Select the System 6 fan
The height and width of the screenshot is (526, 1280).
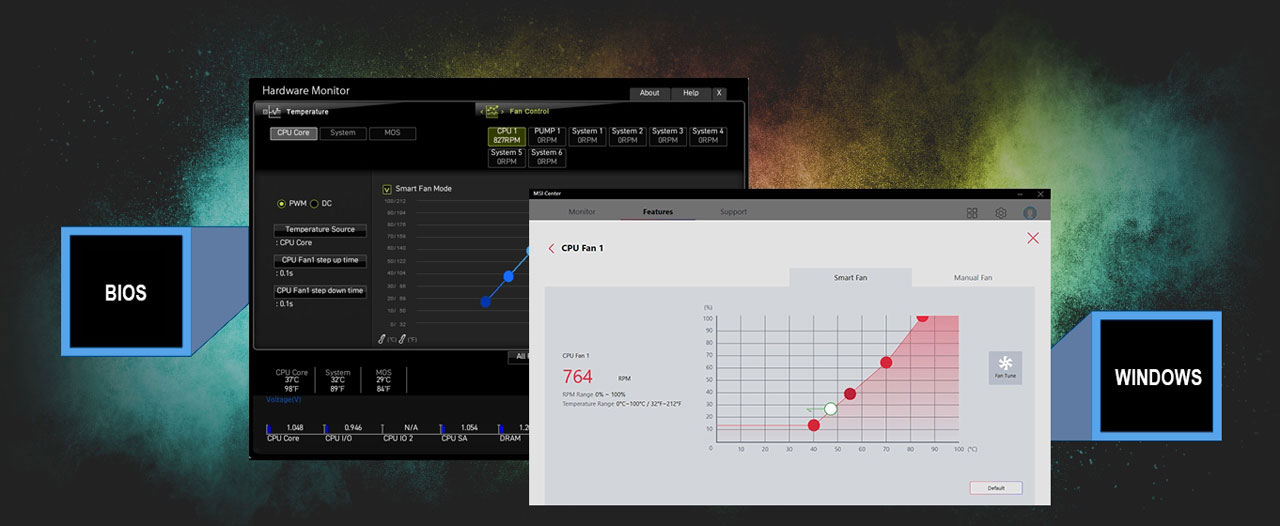[x=547, y=157]
